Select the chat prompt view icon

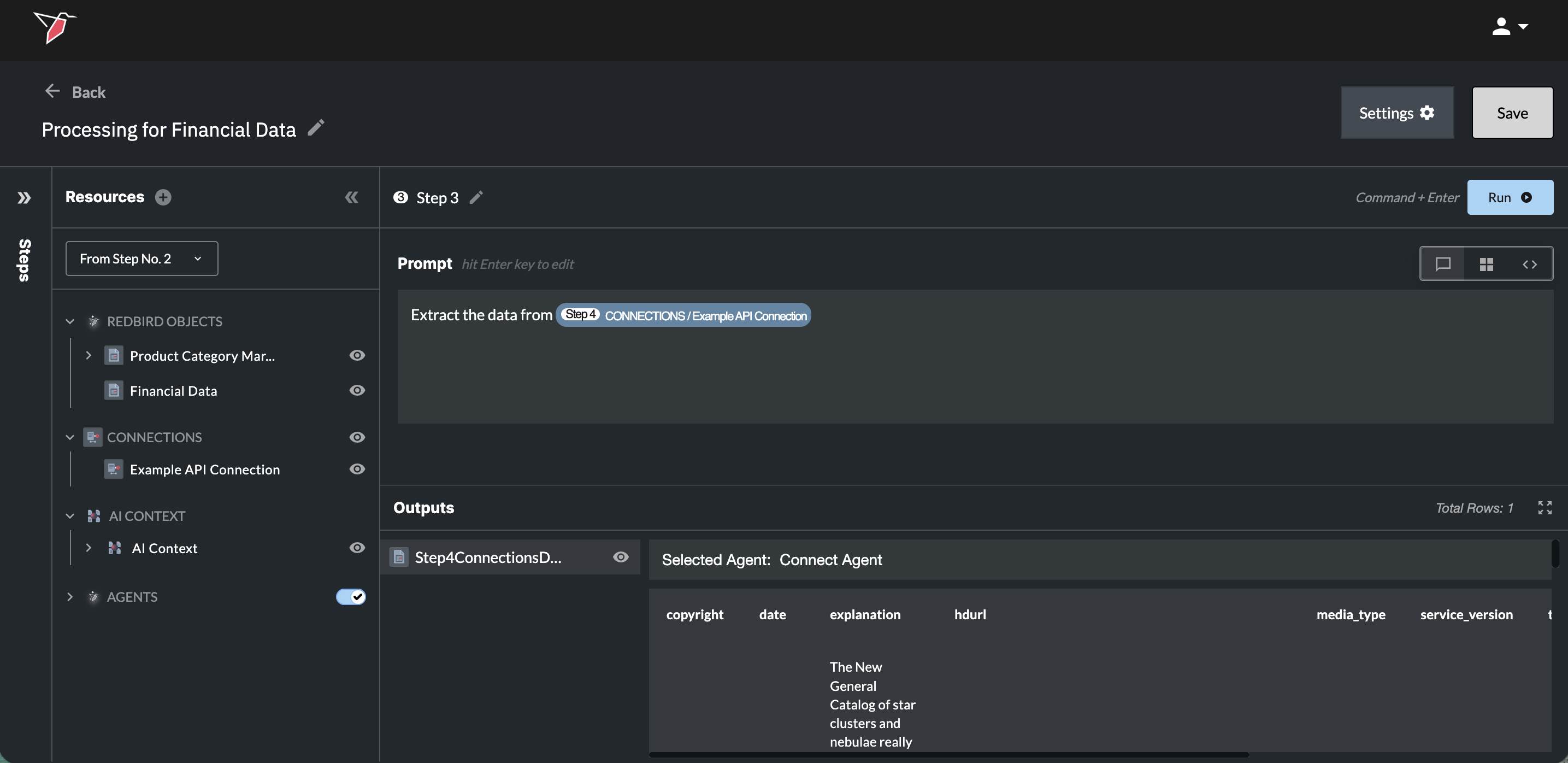1442,263
